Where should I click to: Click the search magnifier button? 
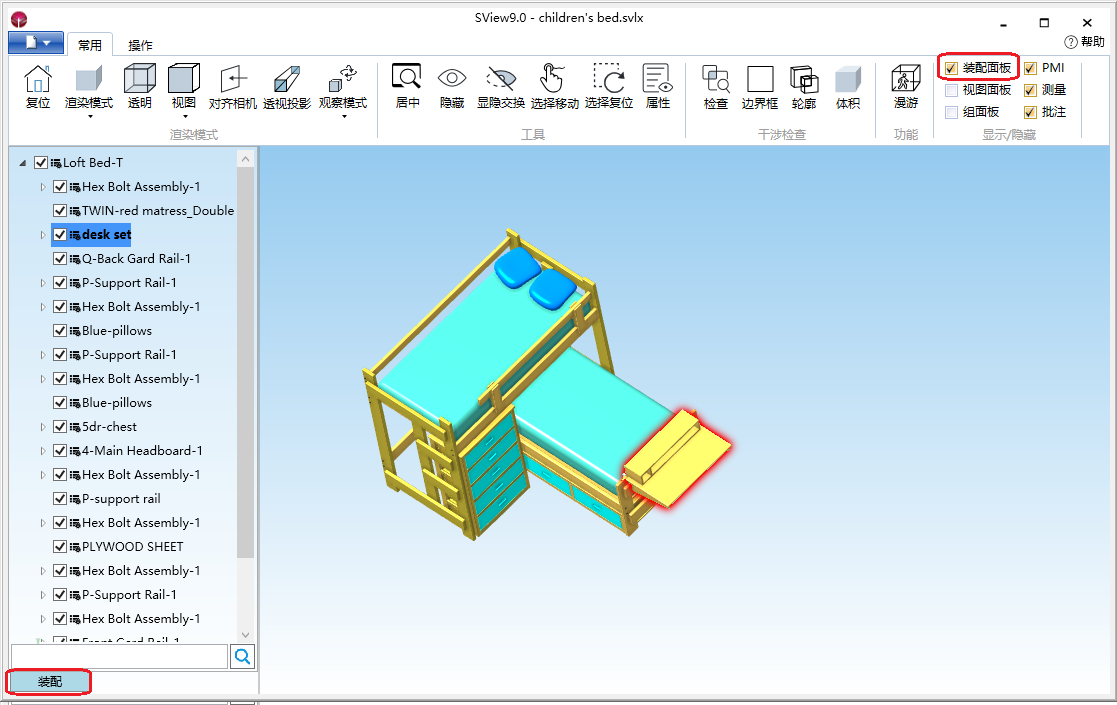pyautogui.click(x=242, y=657)
